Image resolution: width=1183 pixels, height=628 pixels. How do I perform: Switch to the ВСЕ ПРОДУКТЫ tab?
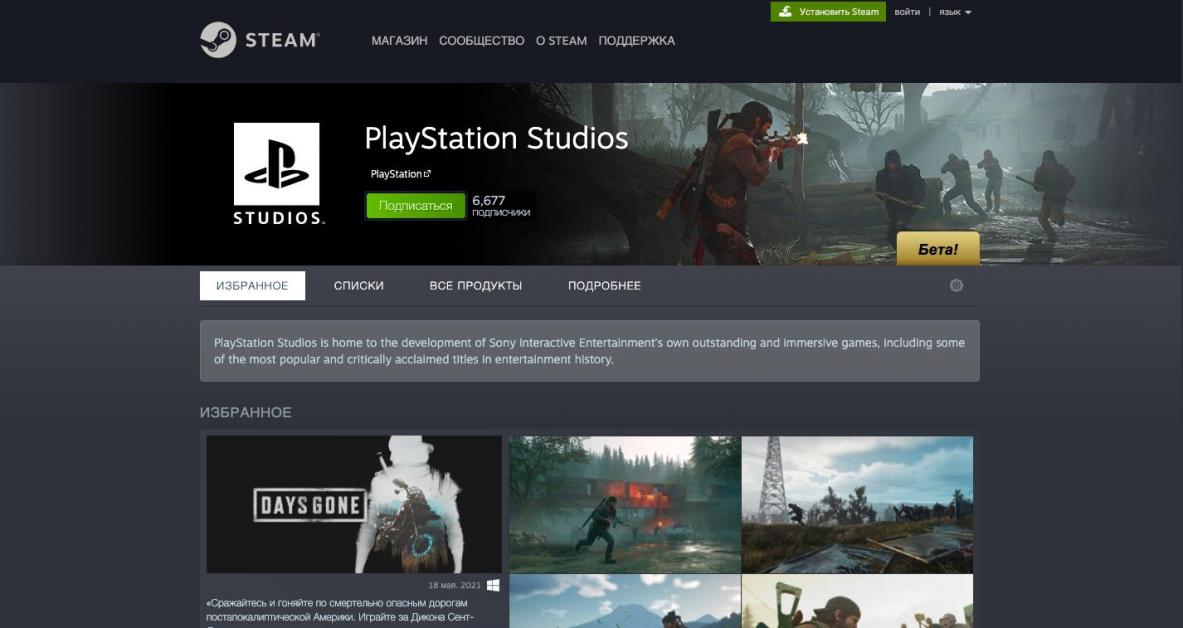click(475, 285)
